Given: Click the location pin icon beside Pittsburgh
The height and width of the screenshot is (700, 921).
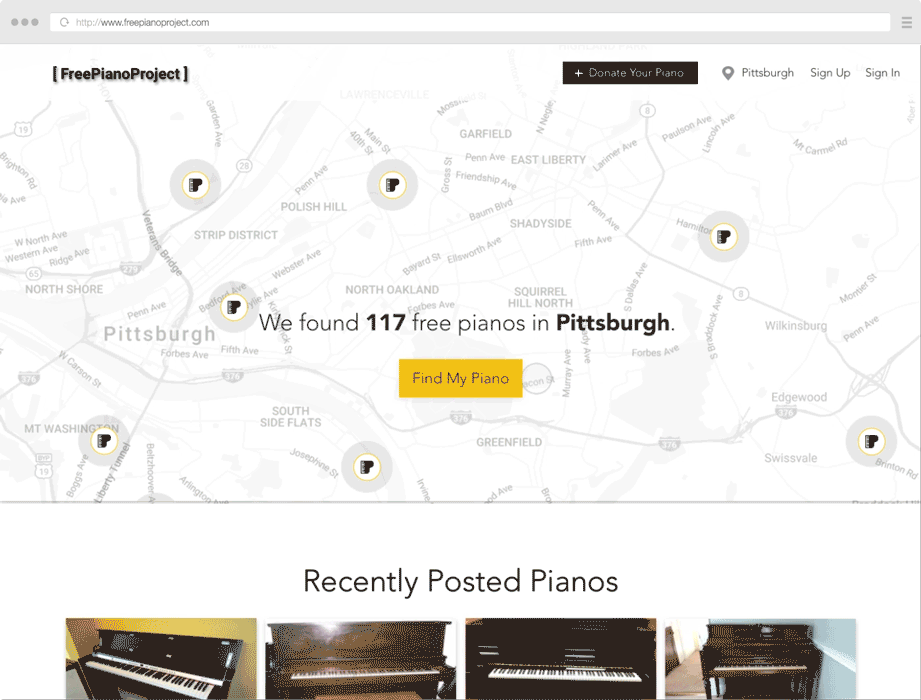Looking at the screenshot, I should coord(728,73).
